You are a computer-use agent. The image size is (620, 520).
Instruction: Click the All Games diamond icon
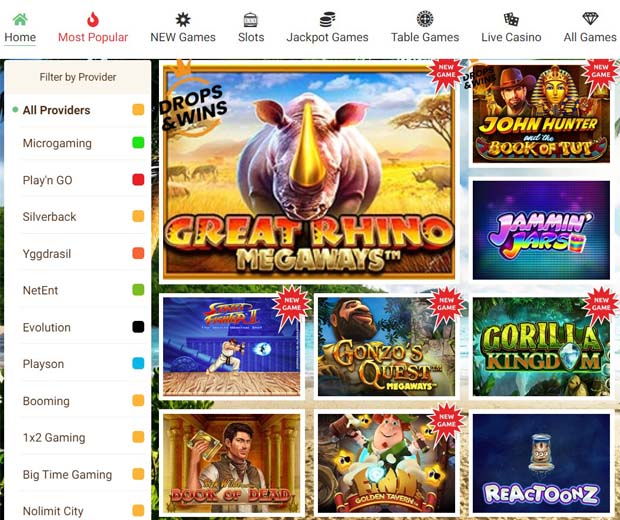[590, 19]
